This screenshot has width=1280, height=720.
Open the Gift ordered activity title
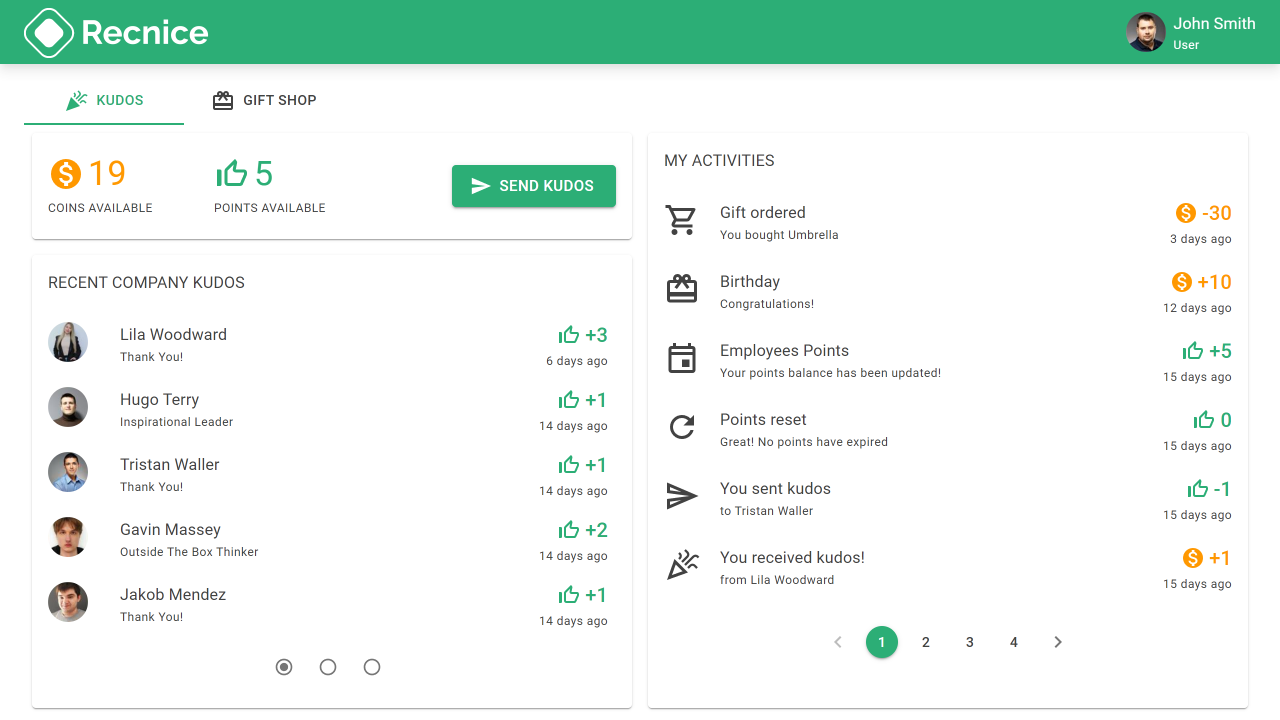(763, 213)
